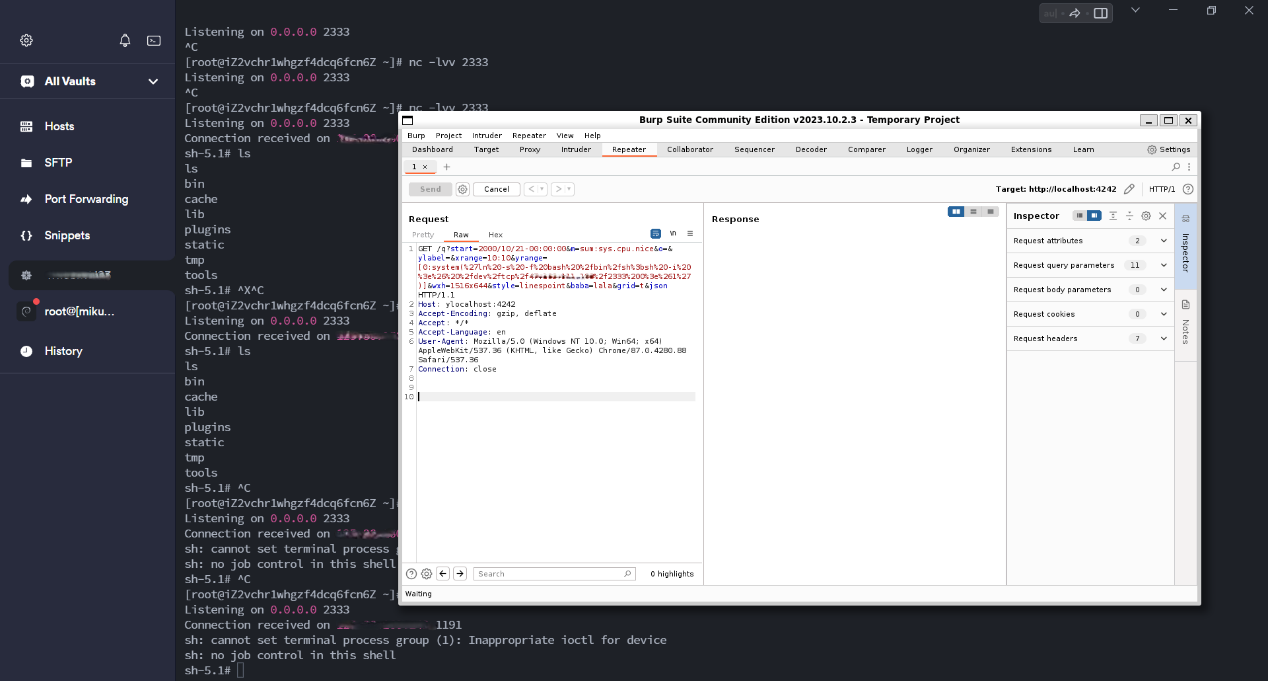
Task: Add new Repeater tab with plus icon
Action: coord(446,167)
